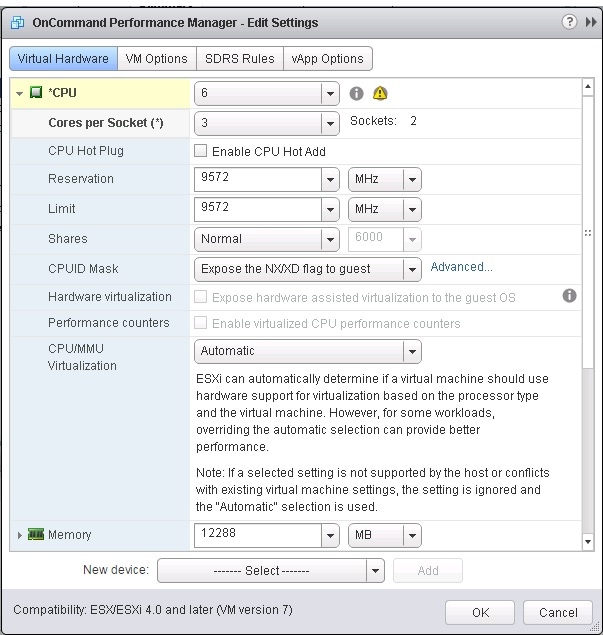Click the scrollbar down arrow

click(588, 542)
